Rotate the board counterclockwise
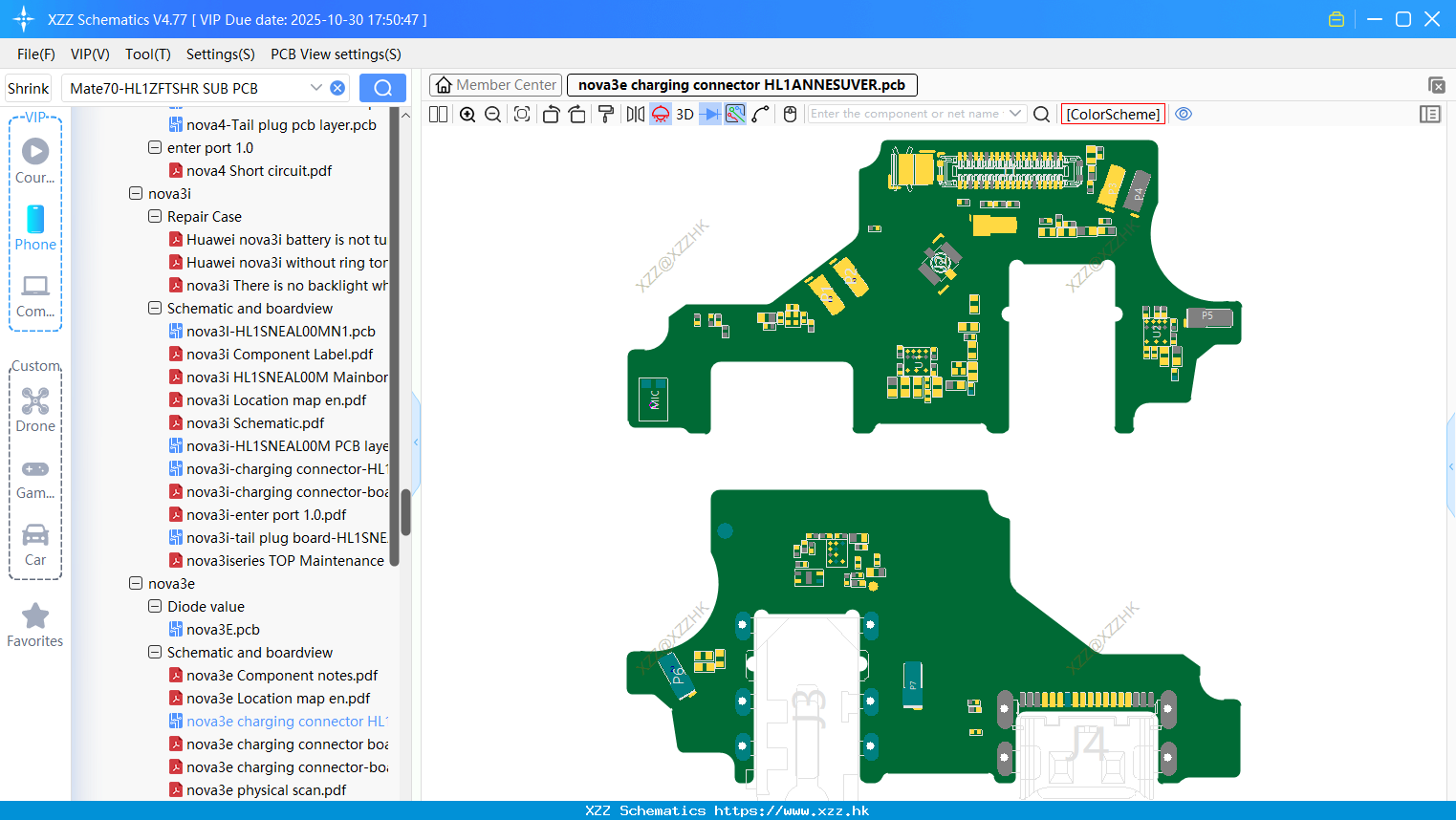This screenshot has height=820, width=1456. [x=551, y=114]
